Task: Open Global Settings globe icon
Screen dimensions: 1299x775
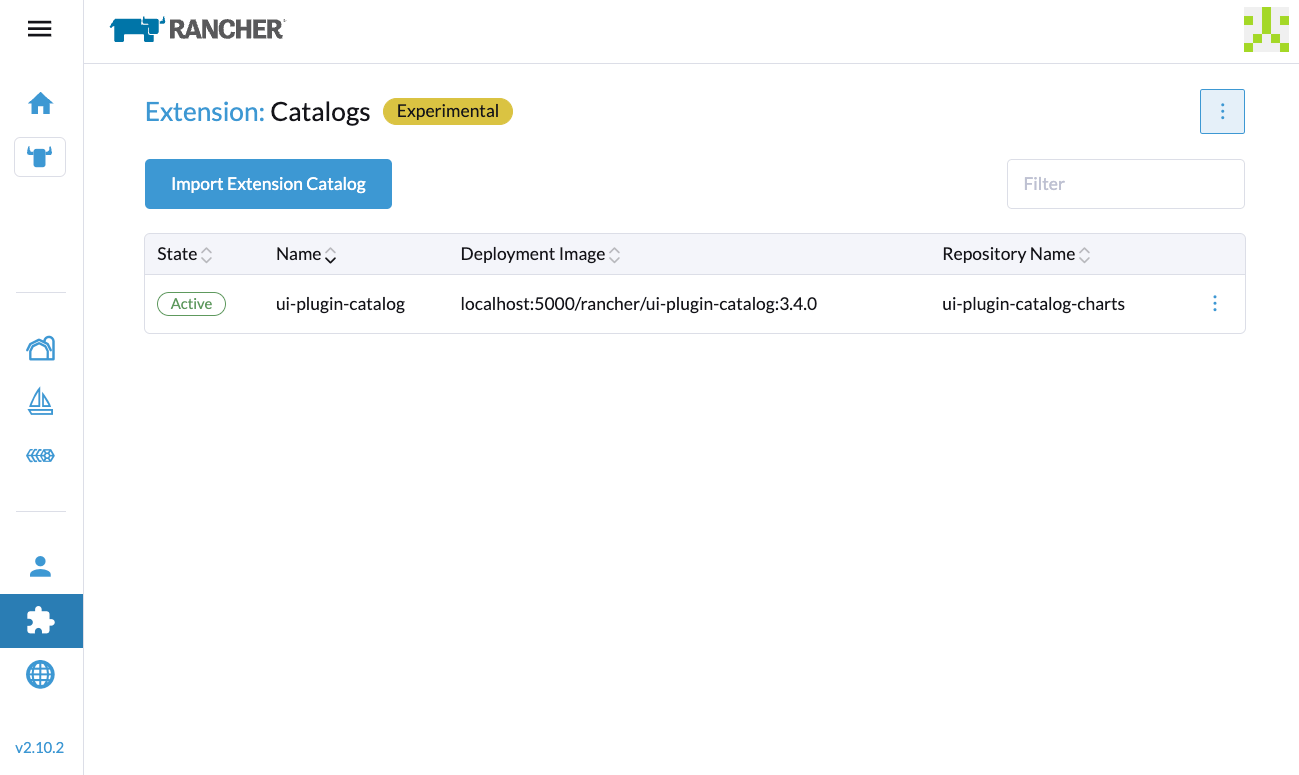Action: 40,674
